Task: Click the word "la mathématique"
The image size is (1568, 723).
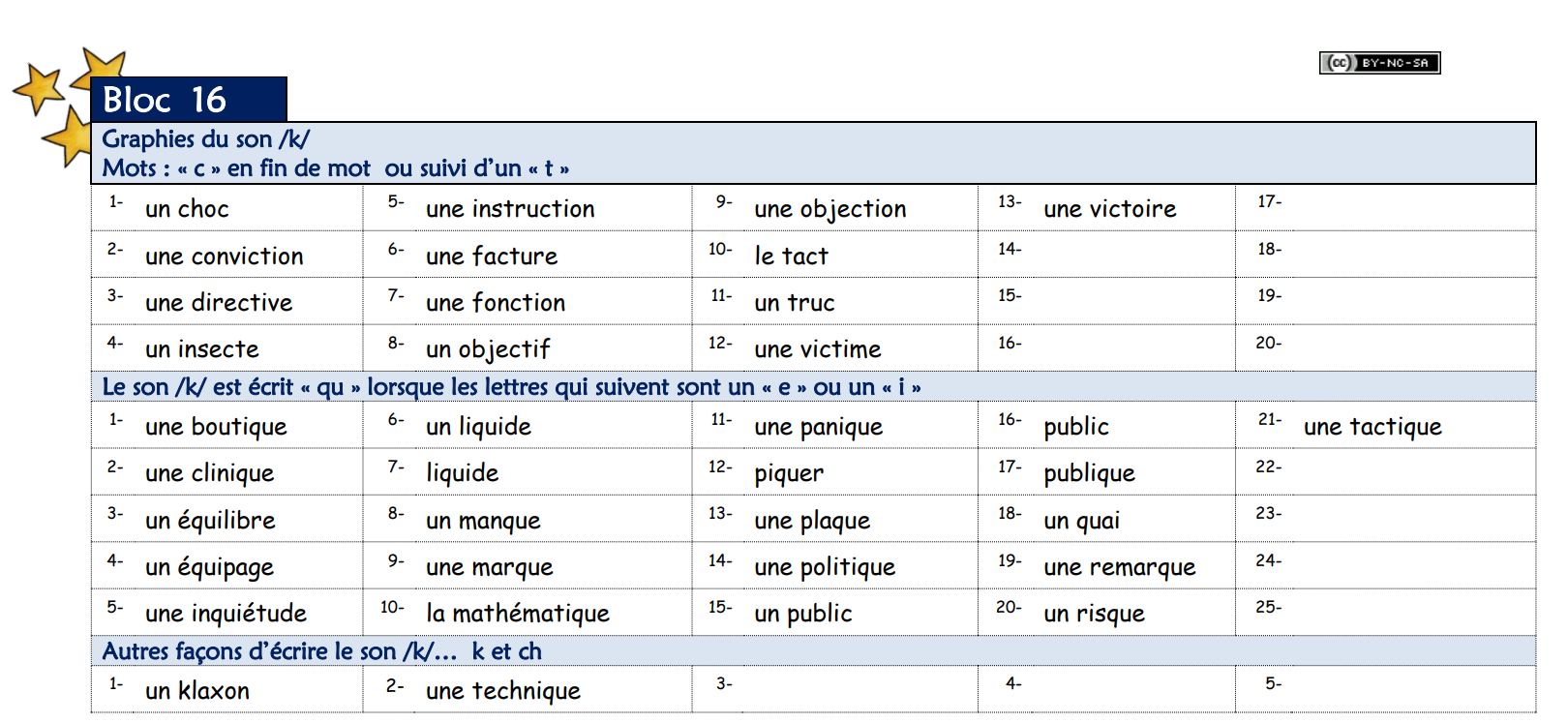Action: tap(517, 614)
